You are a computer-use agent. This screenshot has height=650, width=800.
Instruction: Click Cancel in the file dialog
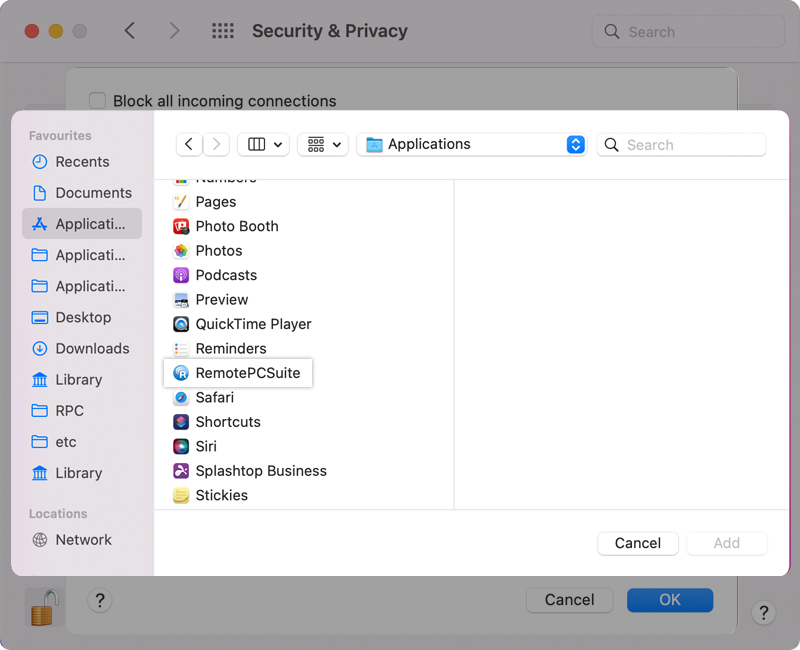click(637, 543)
